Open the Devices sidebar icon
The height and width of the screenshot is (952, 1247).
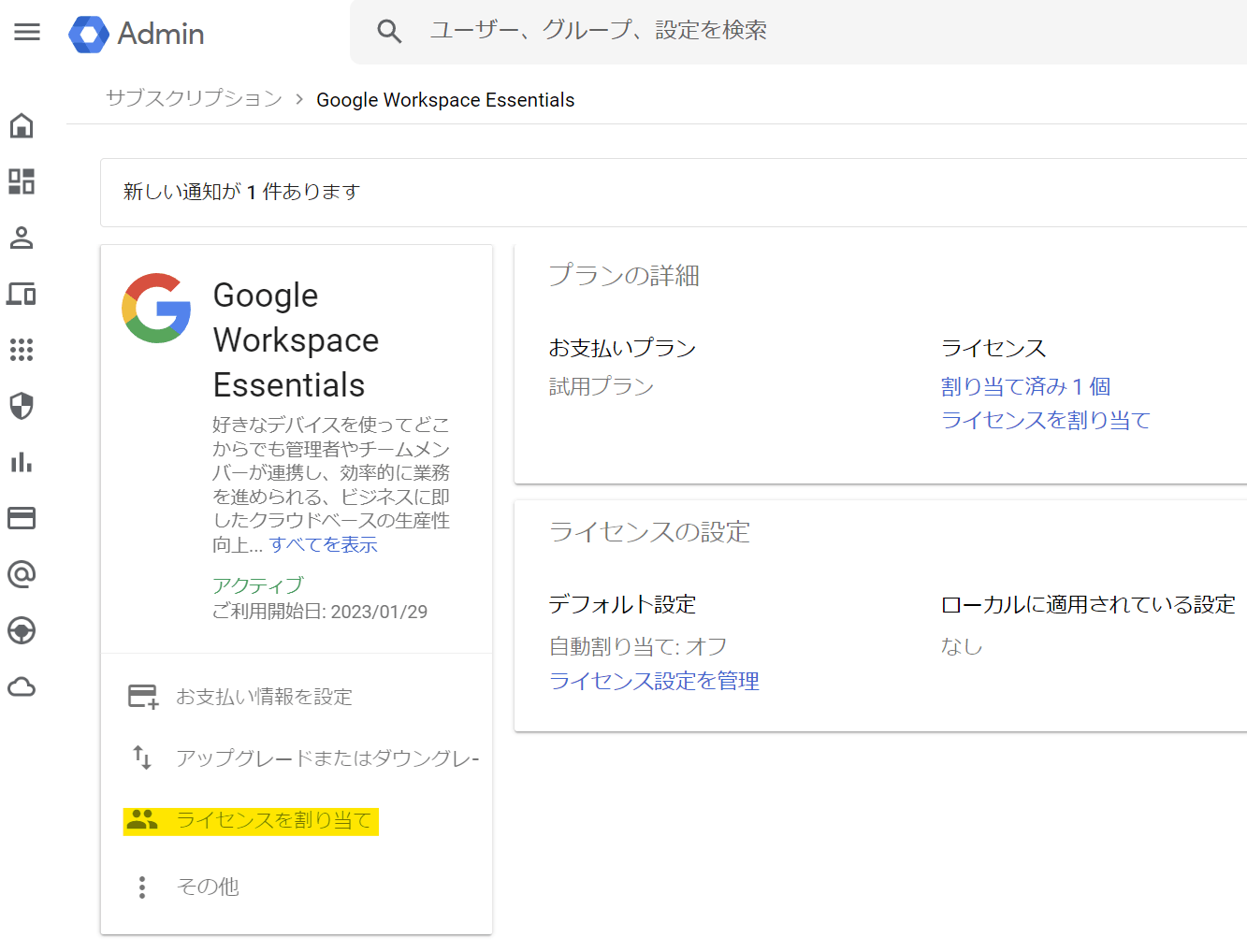22,294
